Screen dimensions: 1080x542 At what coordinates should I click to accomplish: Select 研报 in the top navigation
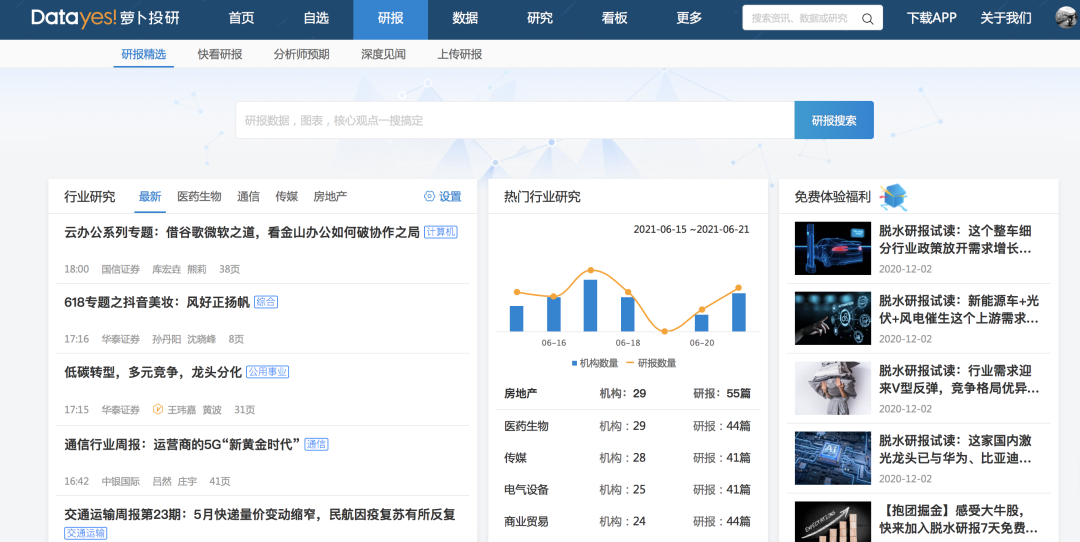point(391,19)
